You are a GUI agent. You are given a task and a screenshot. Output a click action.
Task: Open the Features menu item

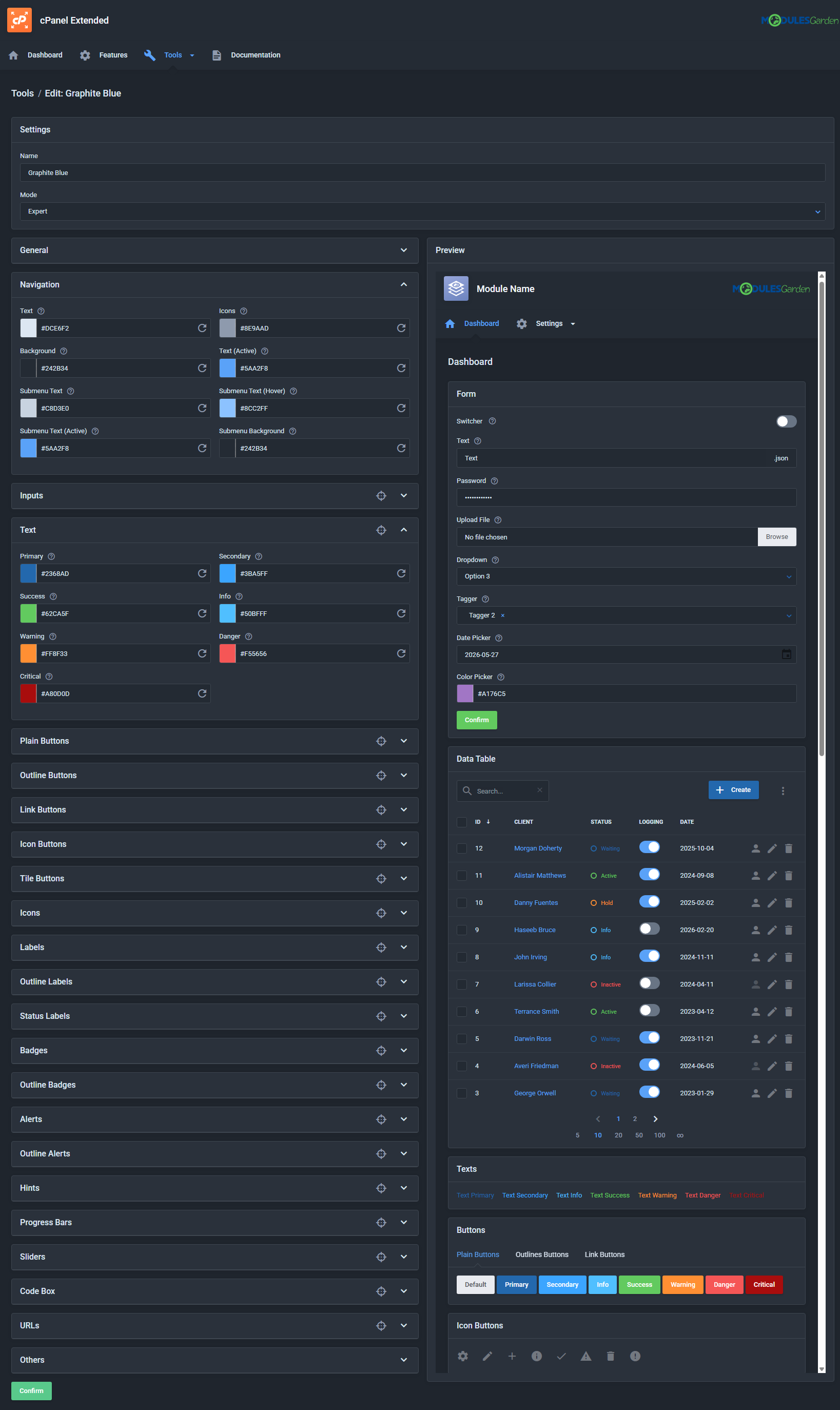[104, 55]
